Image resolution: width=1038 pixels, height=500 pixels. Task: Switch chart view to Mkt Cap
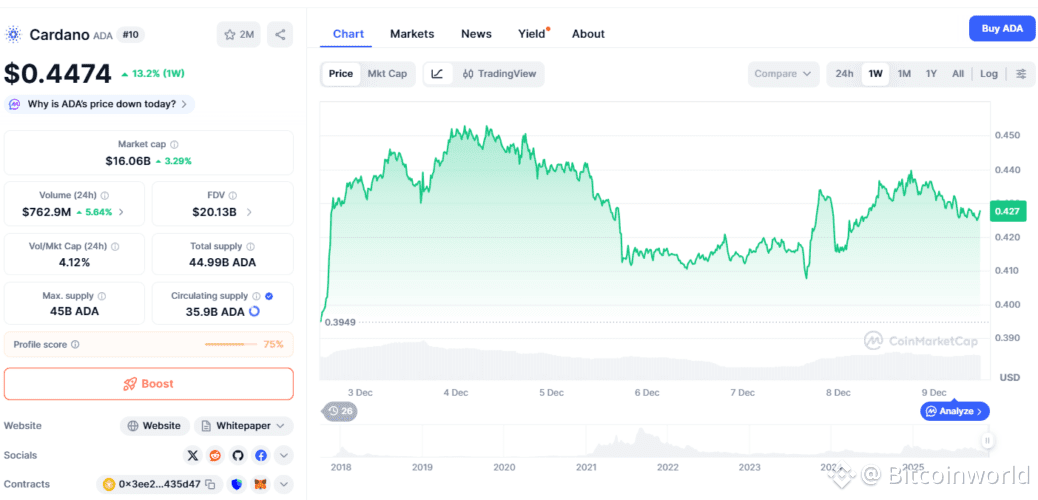387,74
